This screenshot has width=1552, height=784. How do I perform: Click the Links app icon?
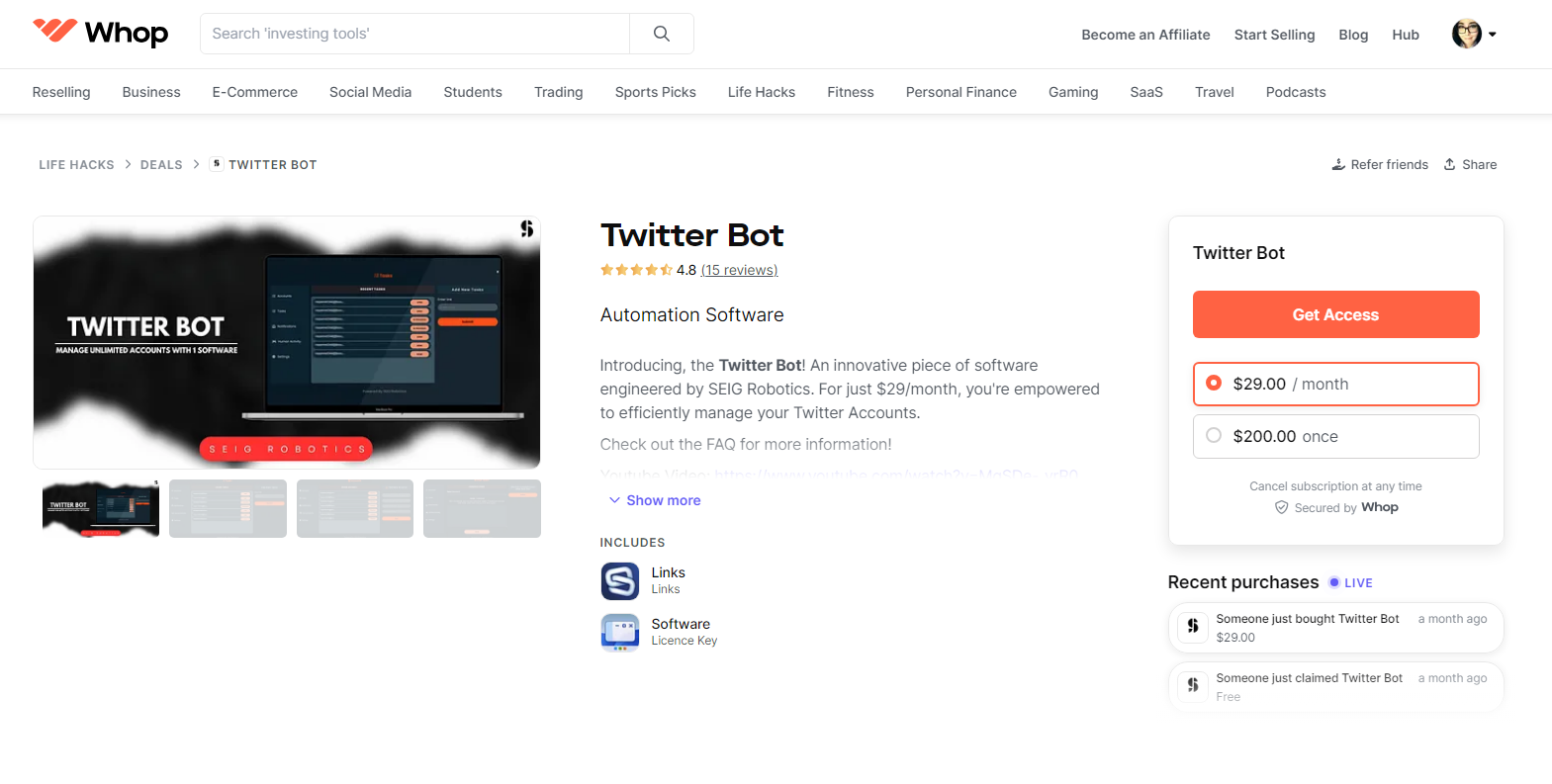coord(620,581)
